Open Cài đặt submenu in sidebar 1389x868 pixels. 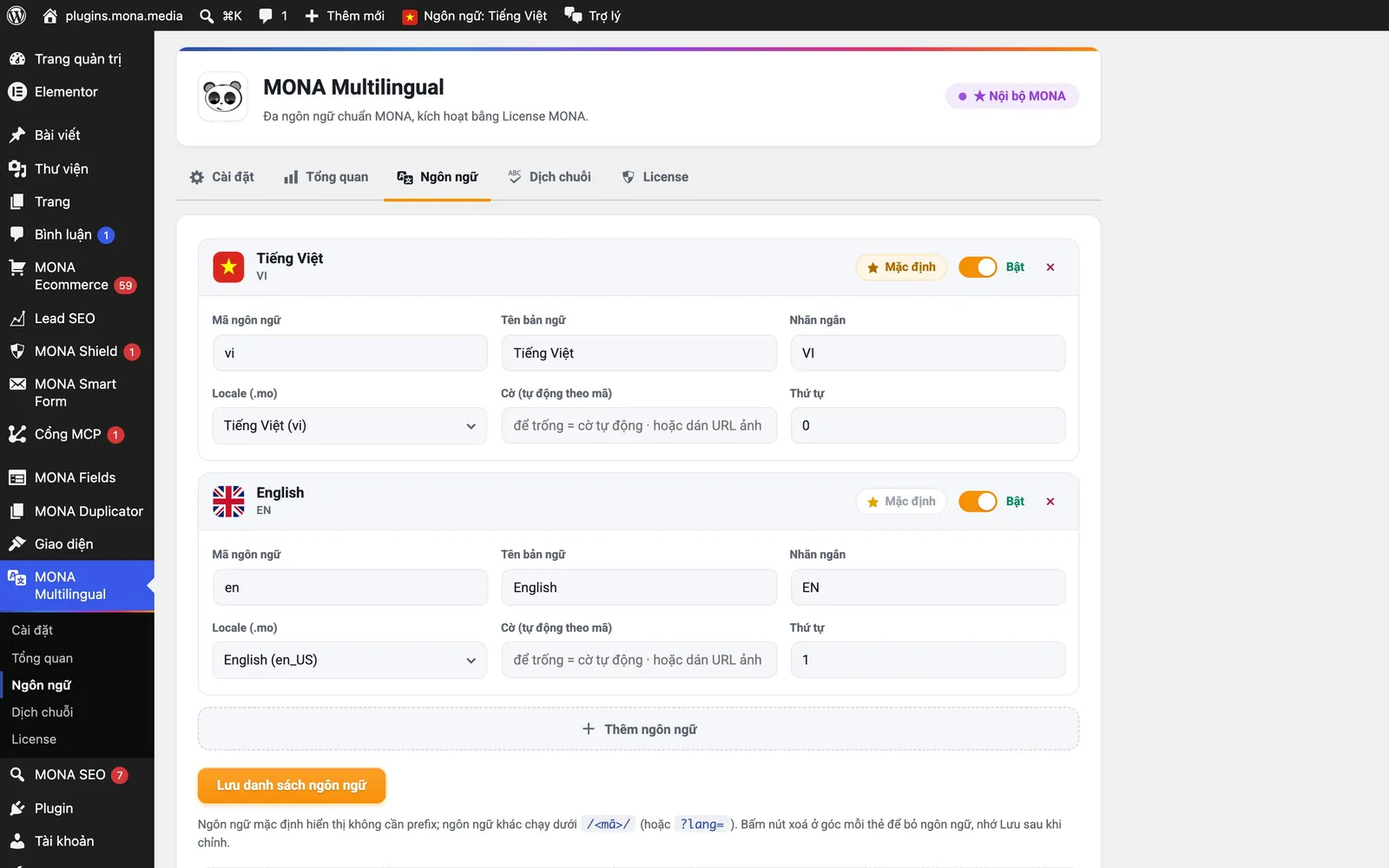pos(32,630)
